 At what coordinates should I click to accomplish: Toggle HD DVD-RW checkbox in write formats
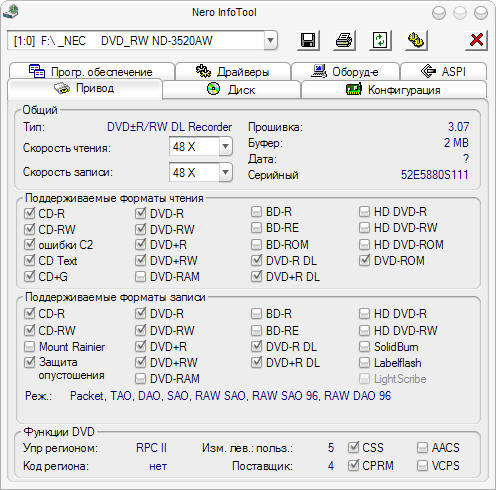(364, 330)
